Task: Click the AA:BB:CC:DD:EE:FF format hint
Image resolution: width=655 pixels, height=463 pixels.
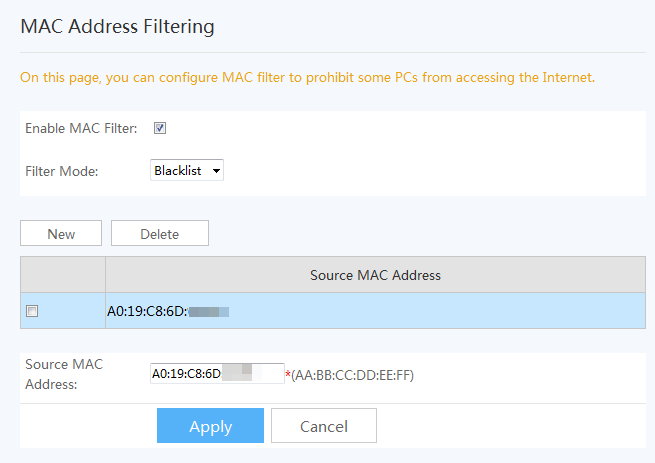Action: (x=353, y=376)
